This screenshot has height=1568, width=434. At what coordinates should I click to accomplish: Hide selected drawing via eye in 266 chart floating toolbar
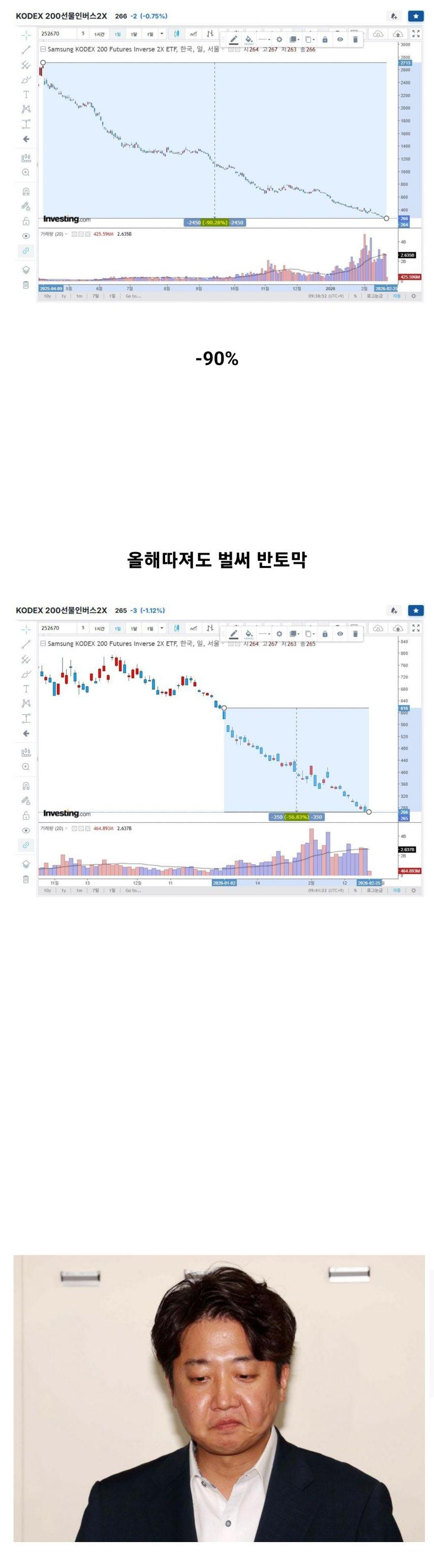pyautogui.click(x=340, y=40)
